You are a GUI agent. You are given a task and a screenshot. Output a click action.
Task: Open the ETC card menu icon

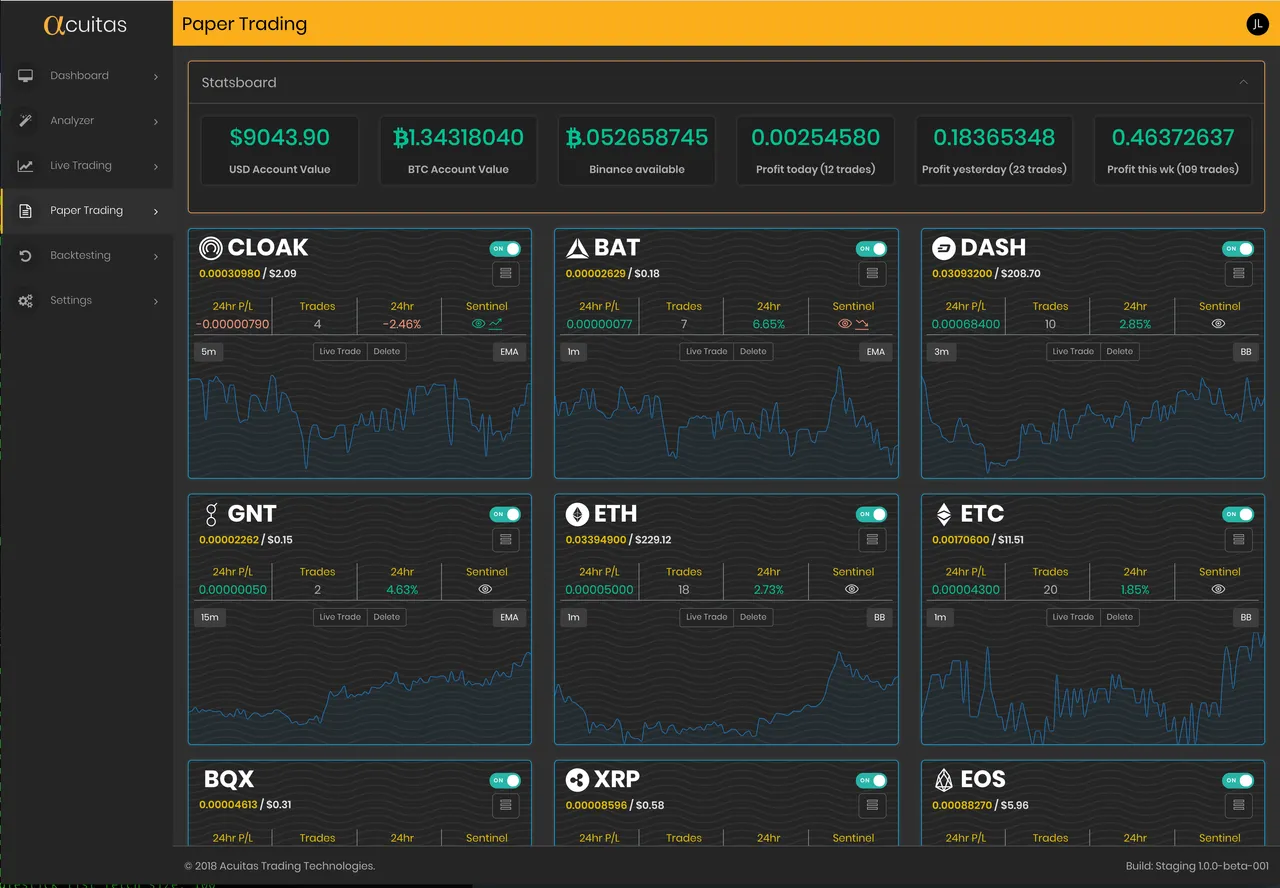(1239, 539)
